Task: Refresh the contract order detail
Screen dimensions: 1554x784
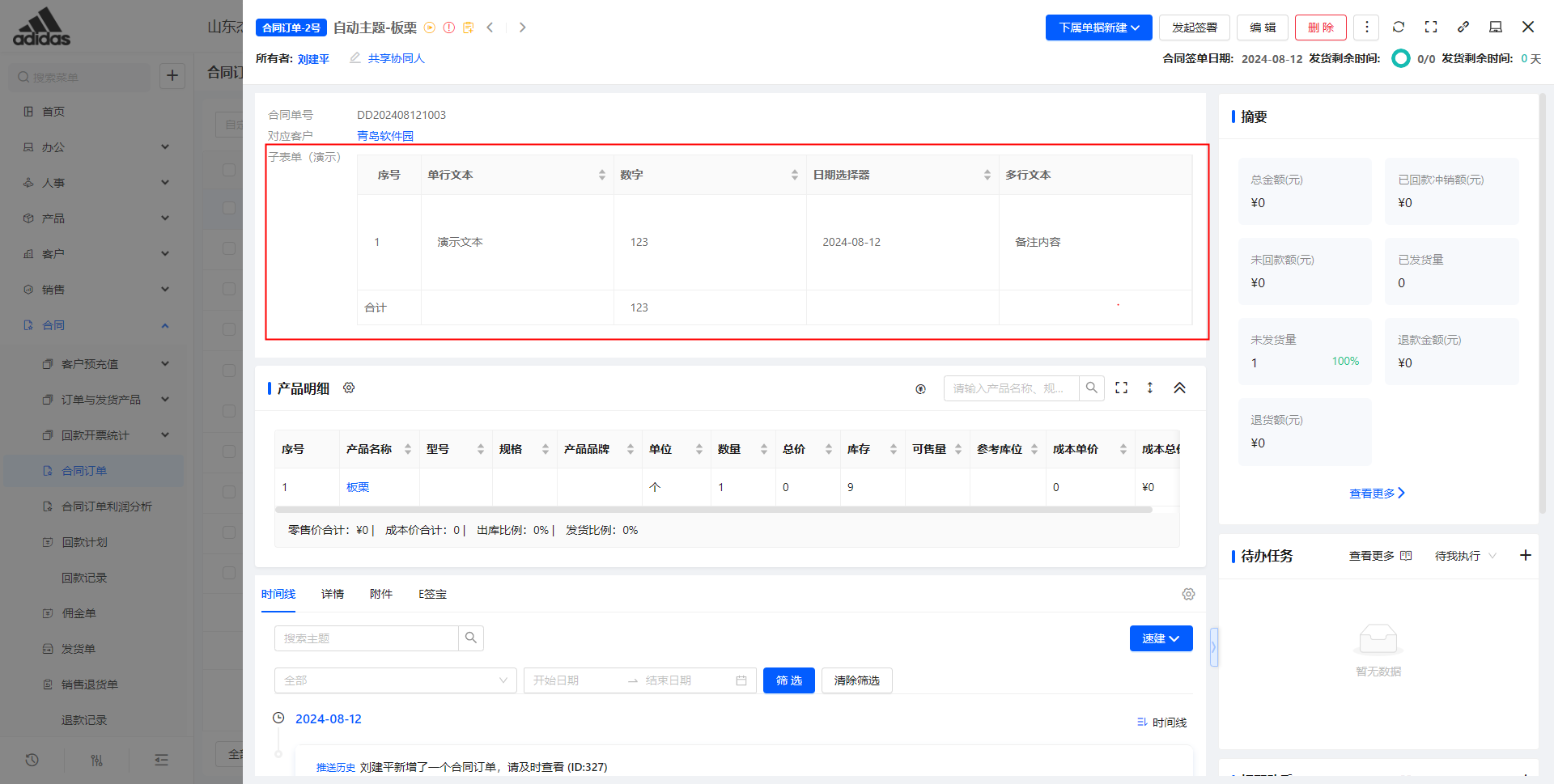Action: (x=1398, y=27)
